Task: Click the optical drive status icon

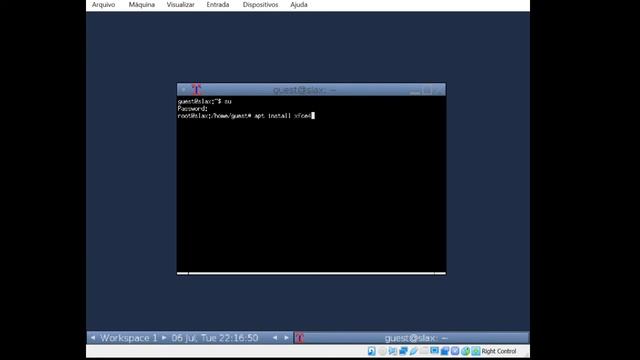Action: (382, 351)
